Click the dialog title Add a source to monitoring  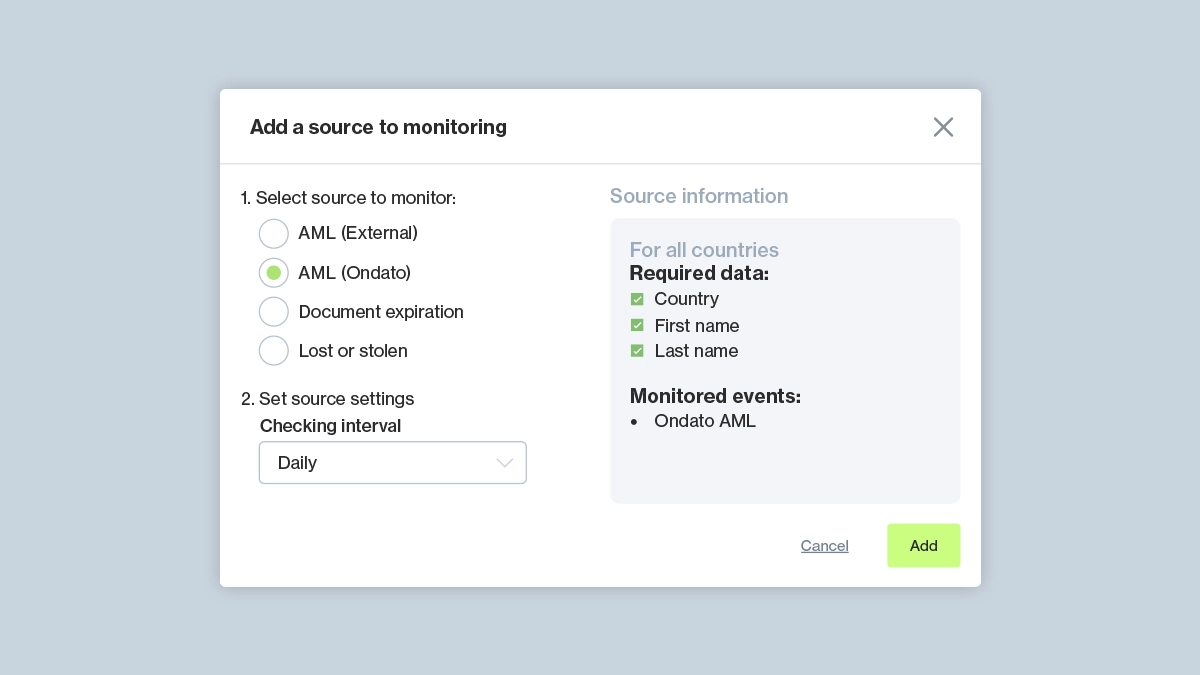tap(378, 127)
